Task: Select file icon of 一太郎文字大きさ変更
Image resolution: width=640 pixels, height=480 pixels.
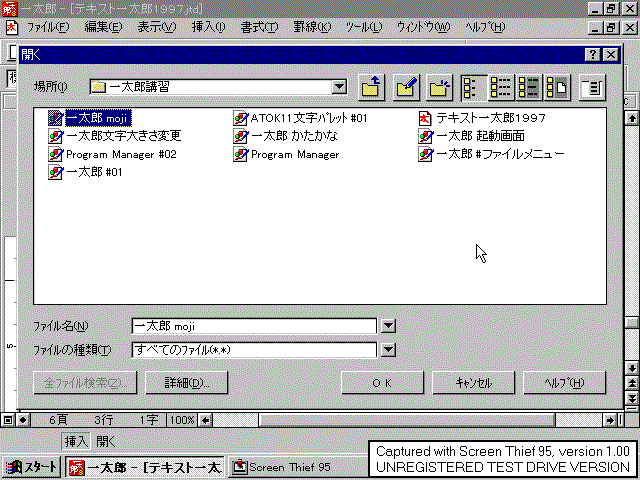Action: click(56, 136)
